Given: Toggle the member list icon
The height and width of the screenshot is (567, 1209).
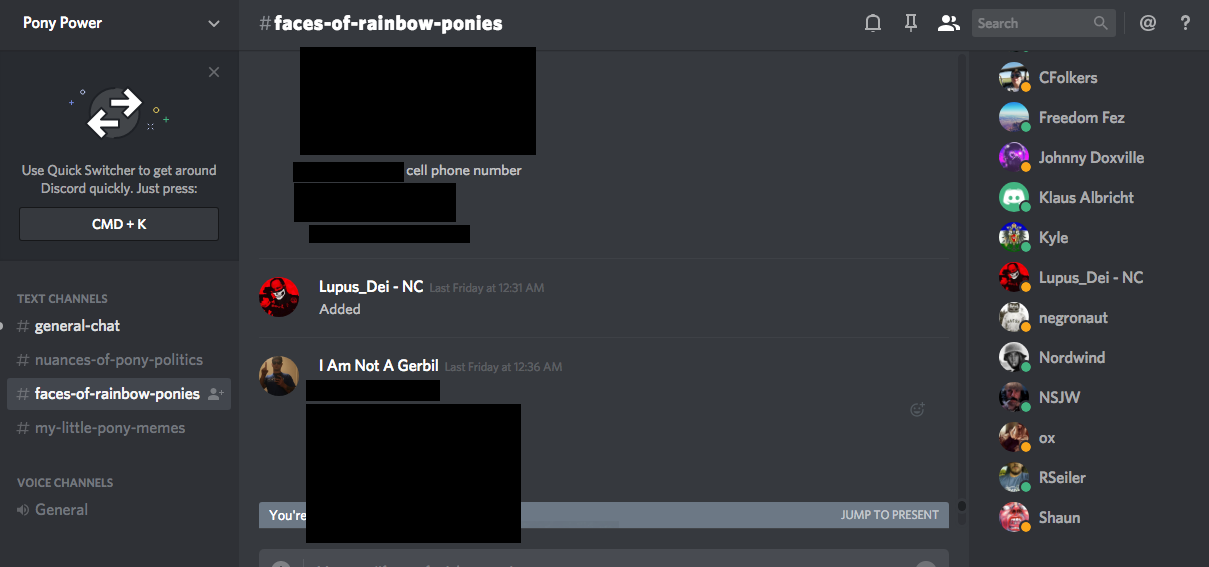Looking at the screenshot, I should (948, 23).
